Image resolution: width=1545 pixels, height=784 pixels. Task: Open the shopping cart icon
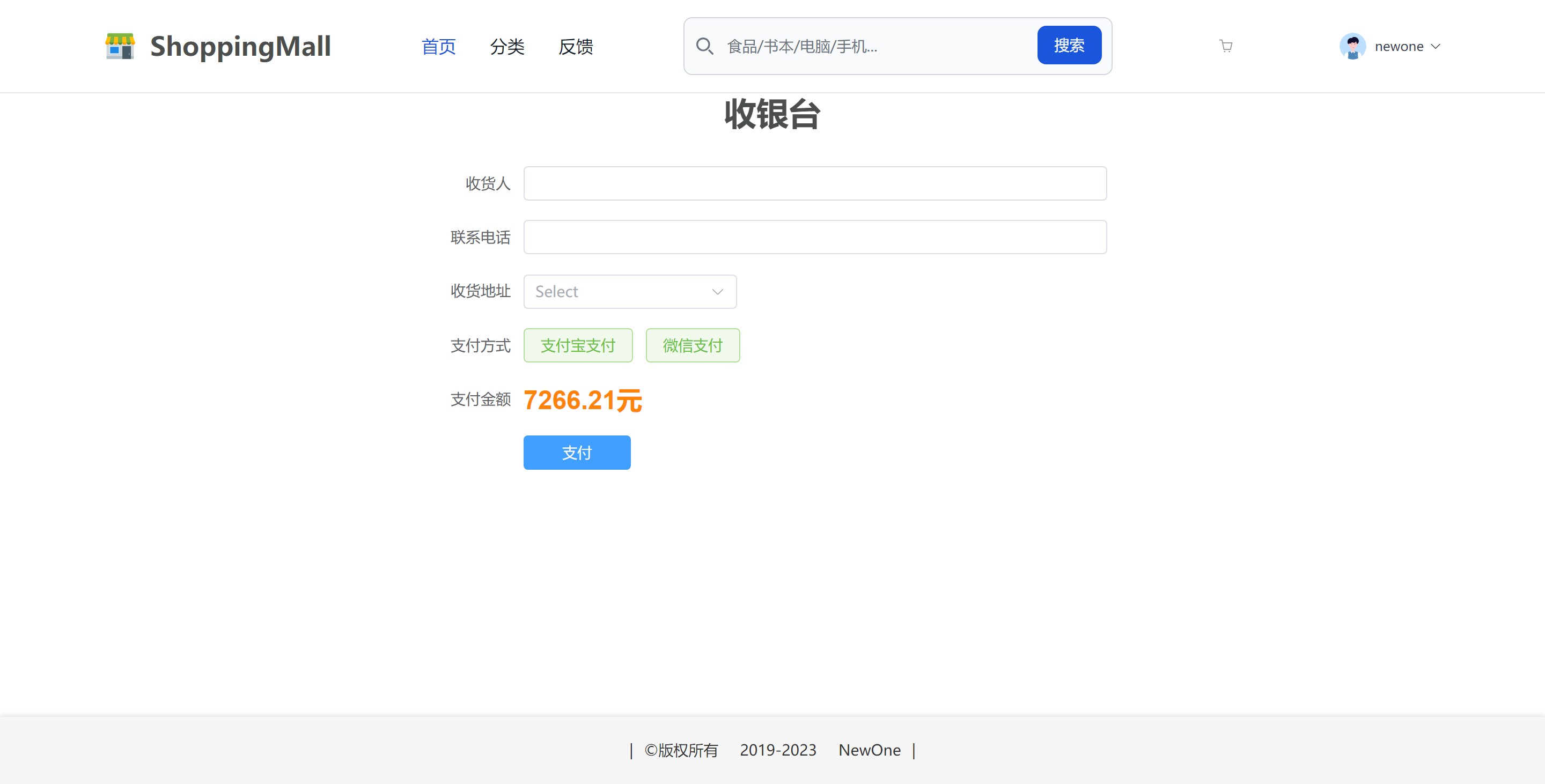tap(1226, 46)
